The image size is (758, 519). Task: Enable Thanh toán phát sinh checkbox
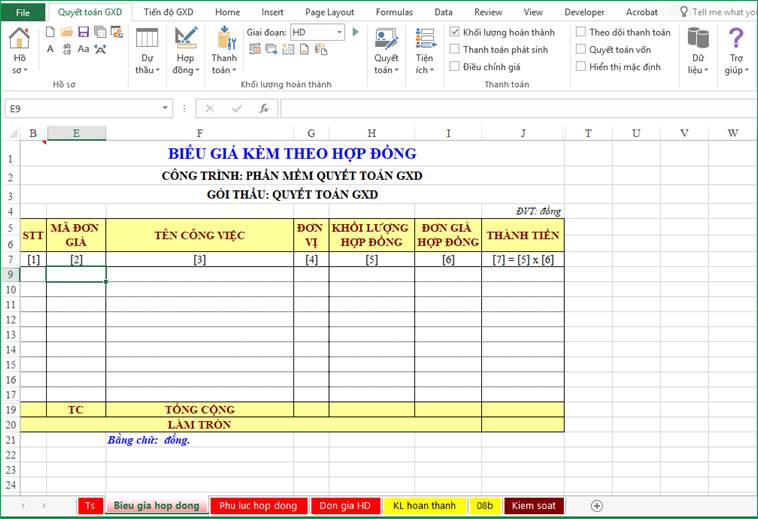point(455,49)
